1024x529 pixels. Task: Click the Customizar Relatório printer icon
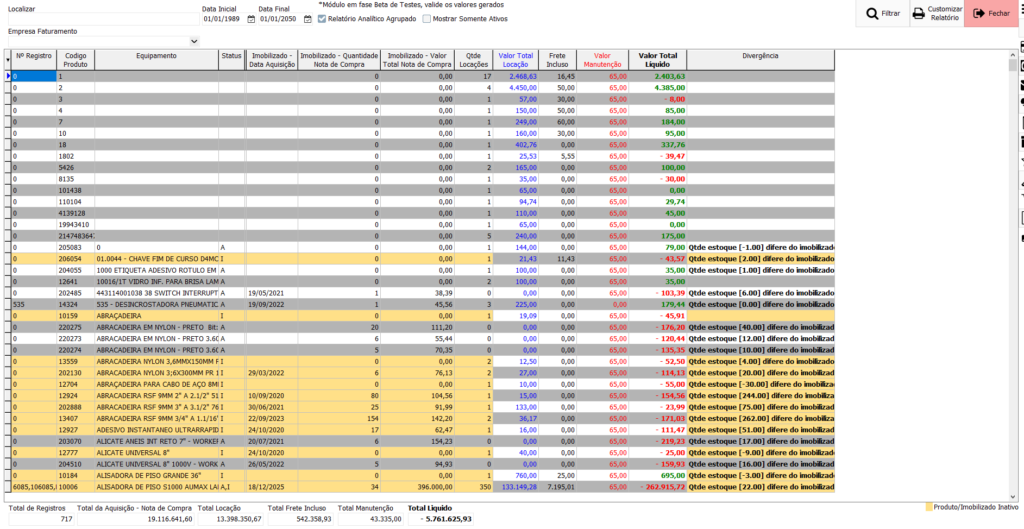[x=918, y=14]
